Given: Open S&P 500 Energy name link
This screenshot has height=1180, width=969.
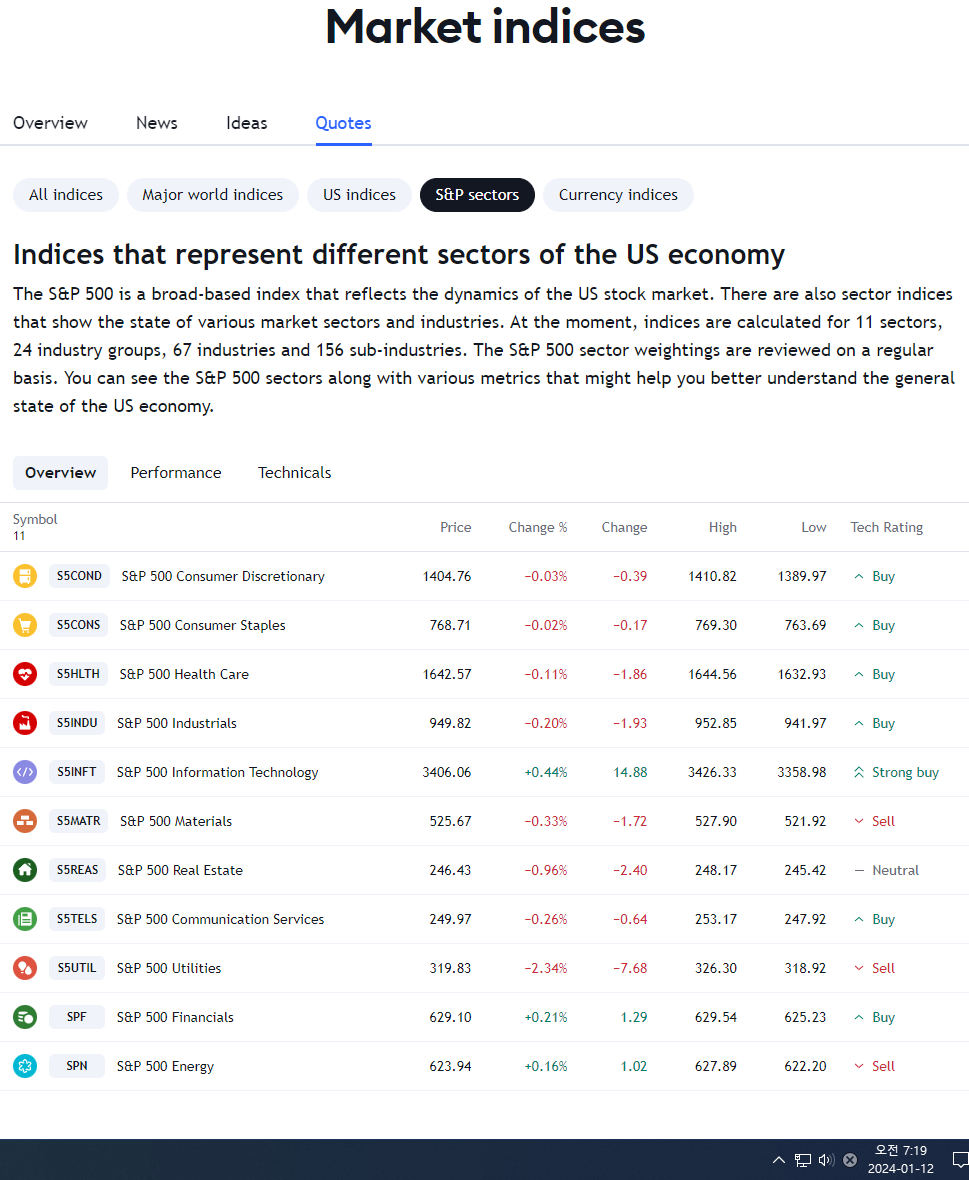Looking at the screenshot, I should coord(166,1066).
